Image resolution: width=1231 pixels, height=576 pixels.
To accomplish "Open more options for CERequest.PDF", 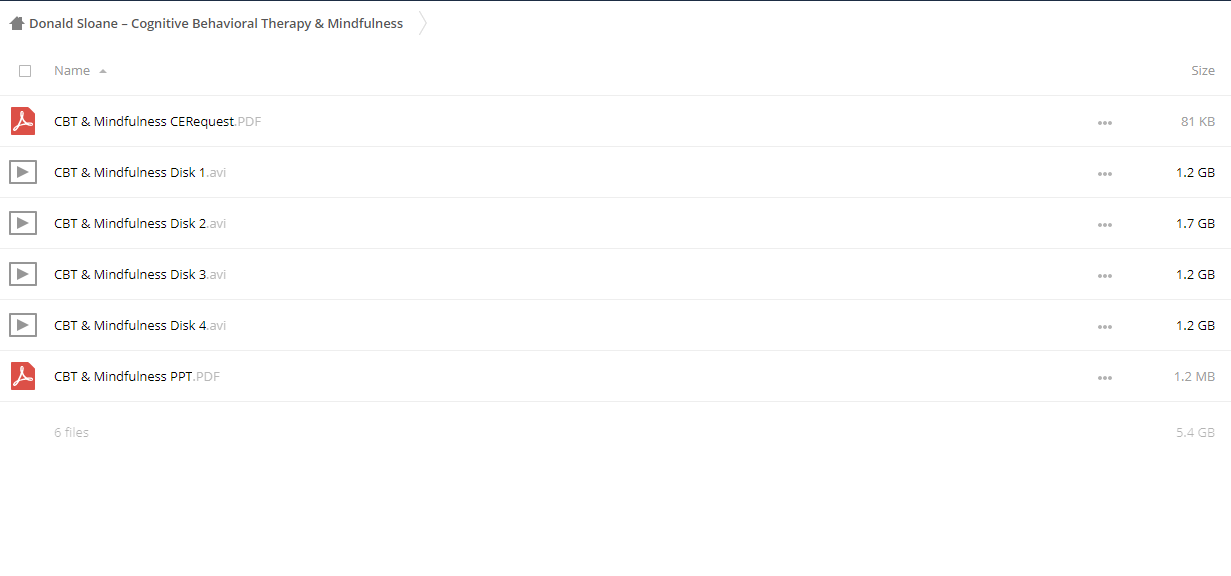I will (x=1104, y=123).
